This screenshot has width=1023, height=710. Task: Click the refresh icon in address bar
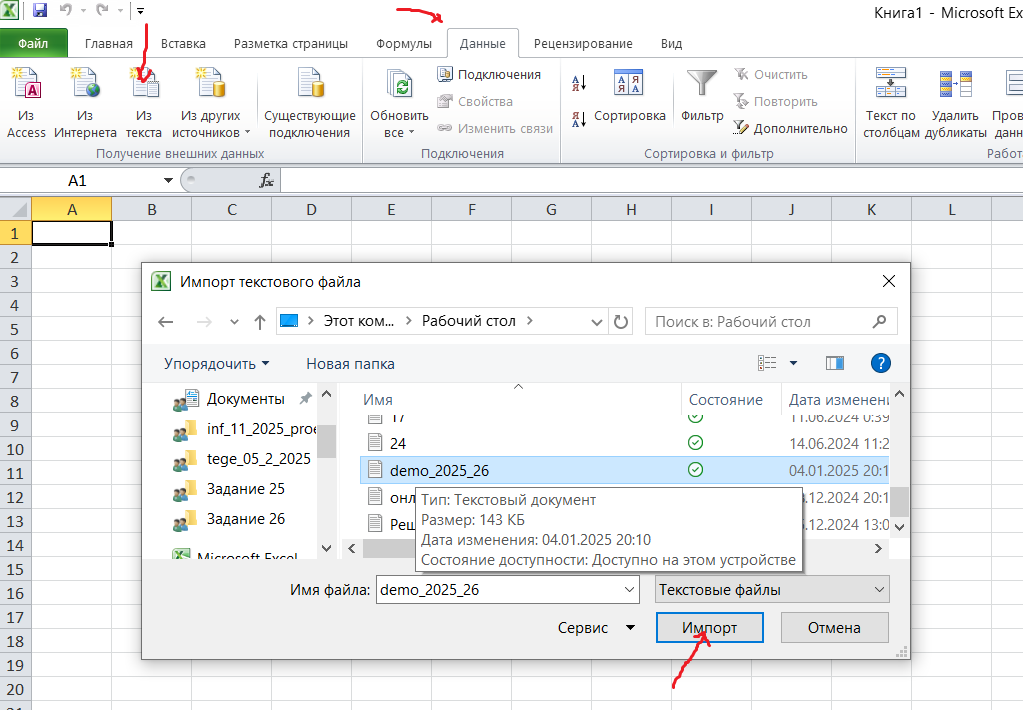pyautogui.click(x=620, y=322)
